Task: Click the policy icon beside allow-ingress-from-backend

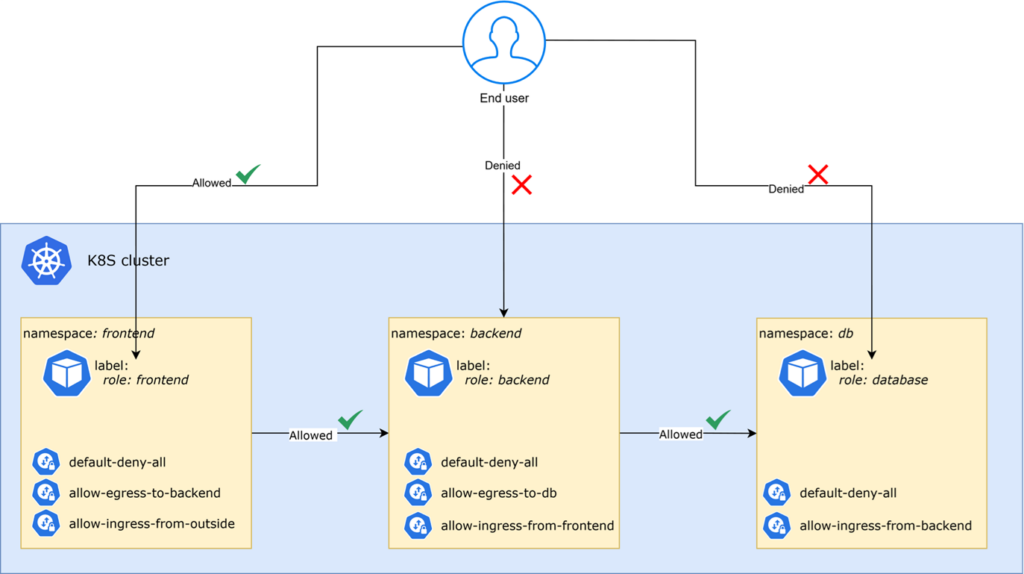Action: tap(777, 525)
